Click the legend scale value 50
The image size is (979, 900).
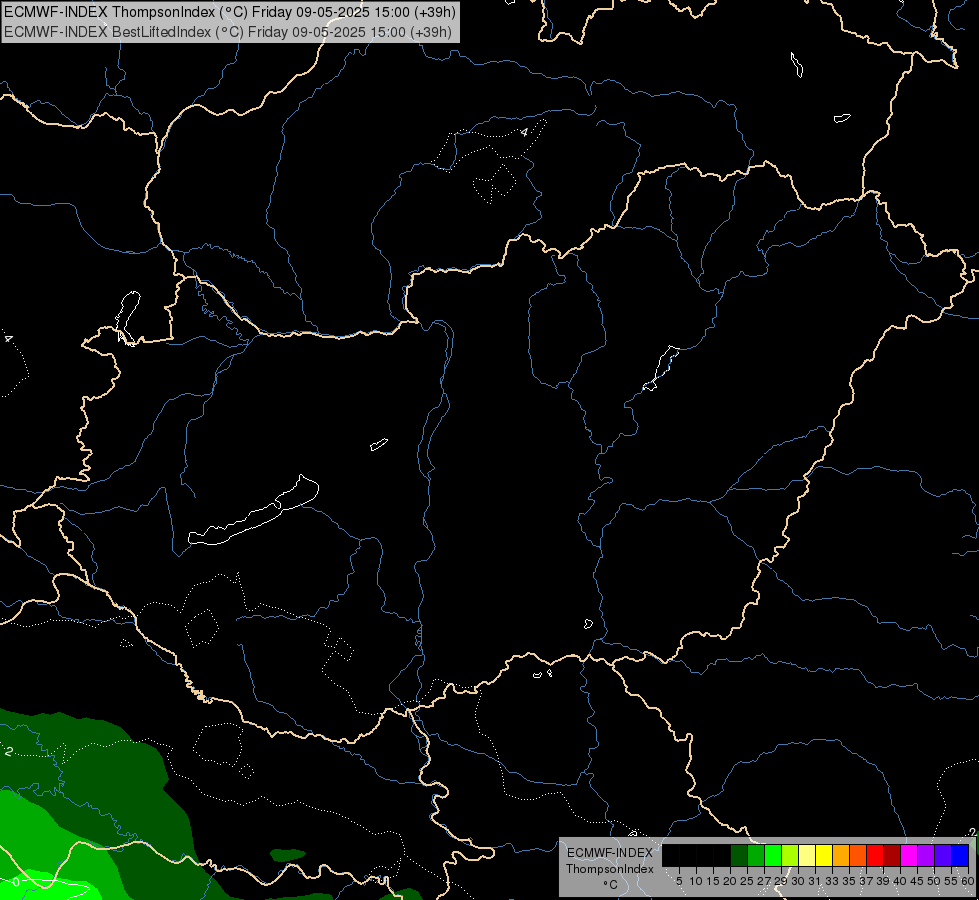[x=935, y=881]
